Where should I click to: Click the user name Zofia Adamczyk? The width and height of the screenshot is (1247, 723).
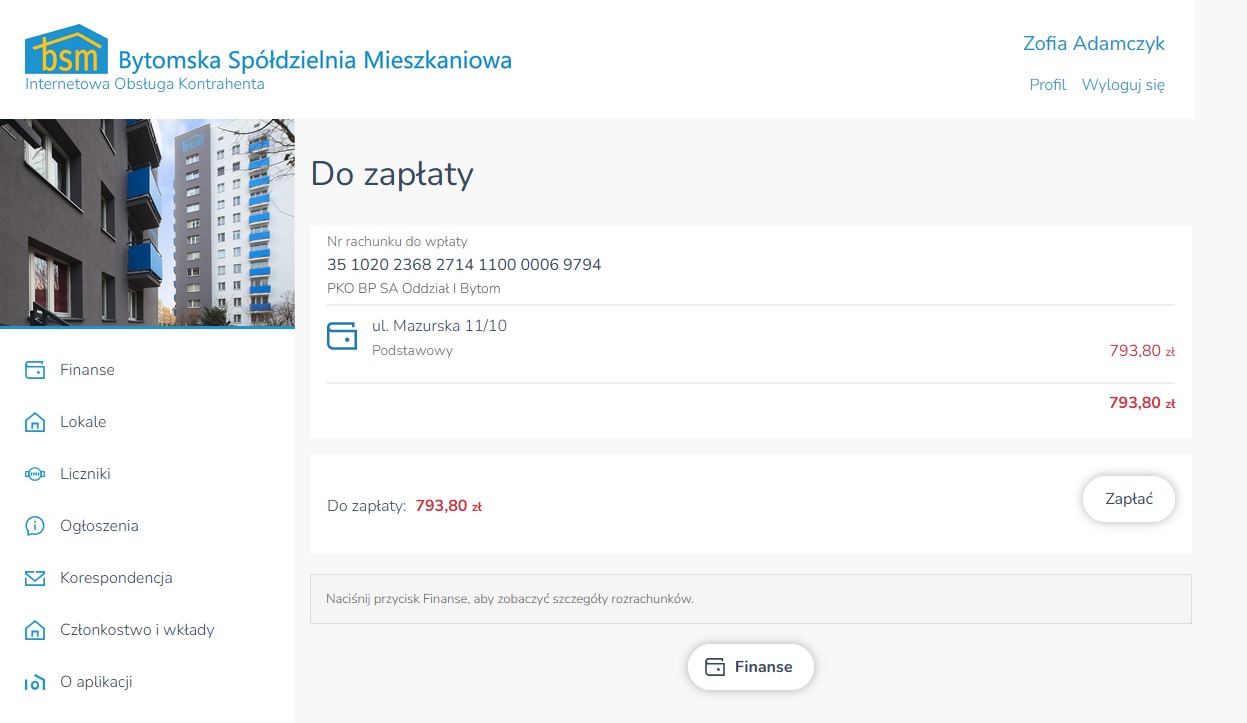pos(1093,43)
